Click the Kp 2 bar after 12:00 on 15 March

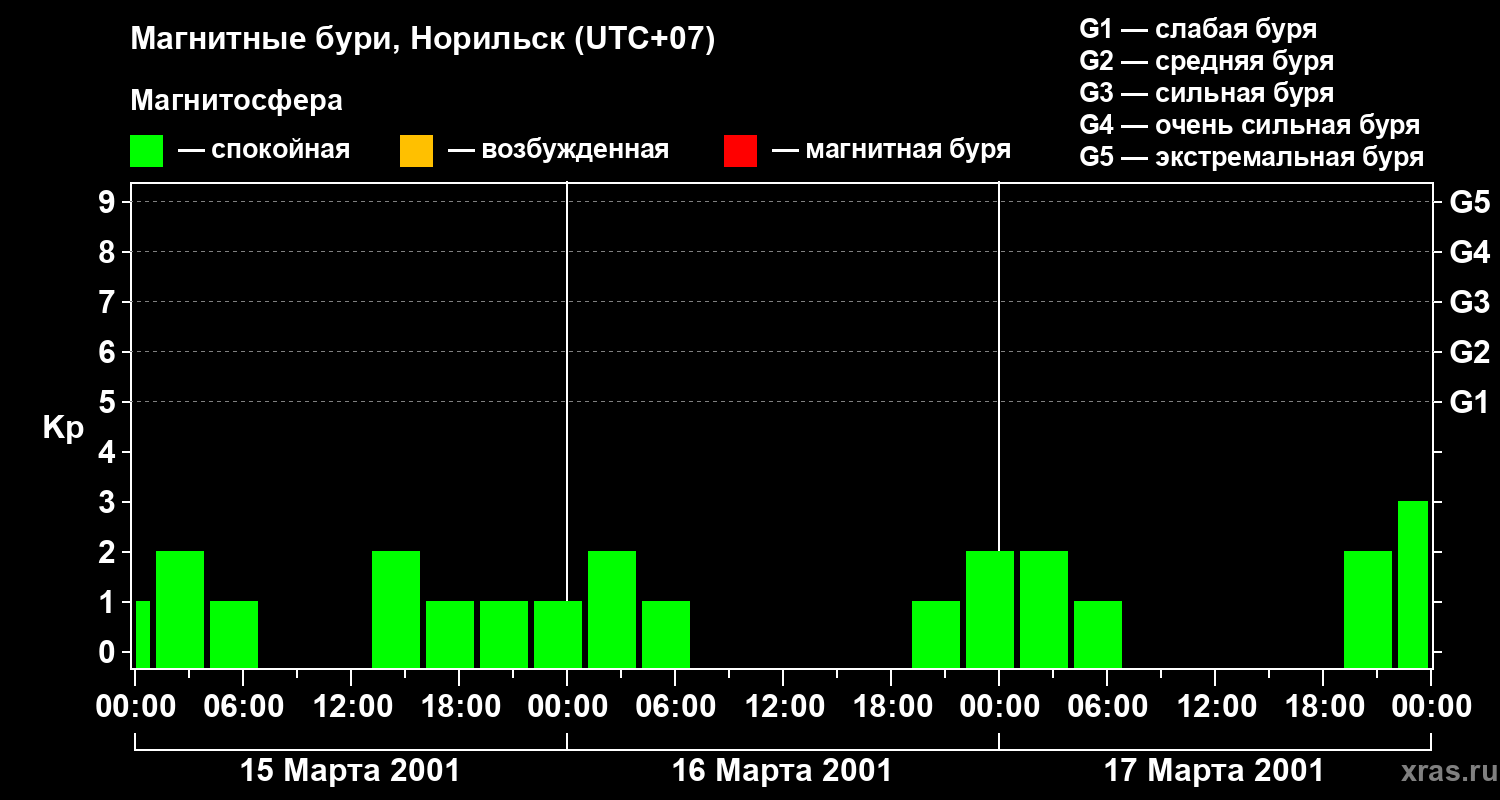click(396, 609)
